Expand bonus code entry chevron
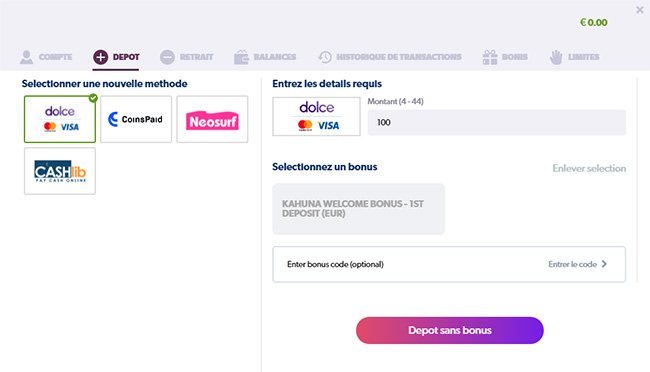 tap(604, 264)
